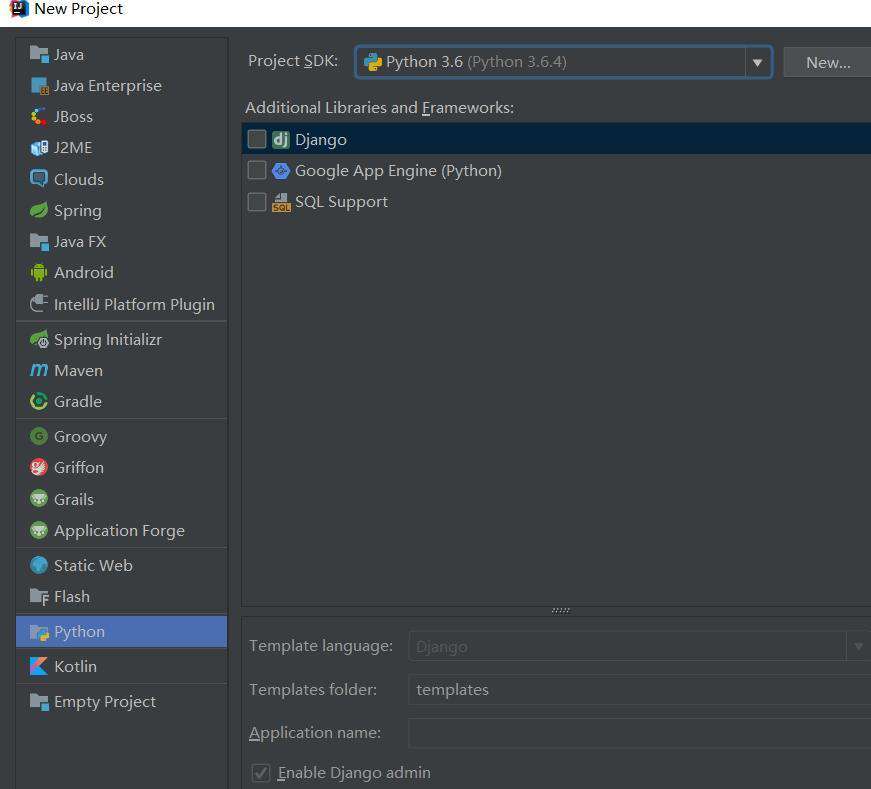The width and height of the screenshot is (871, 789).
Task: Click the SQL Support icon
Action: pos(281,202)
